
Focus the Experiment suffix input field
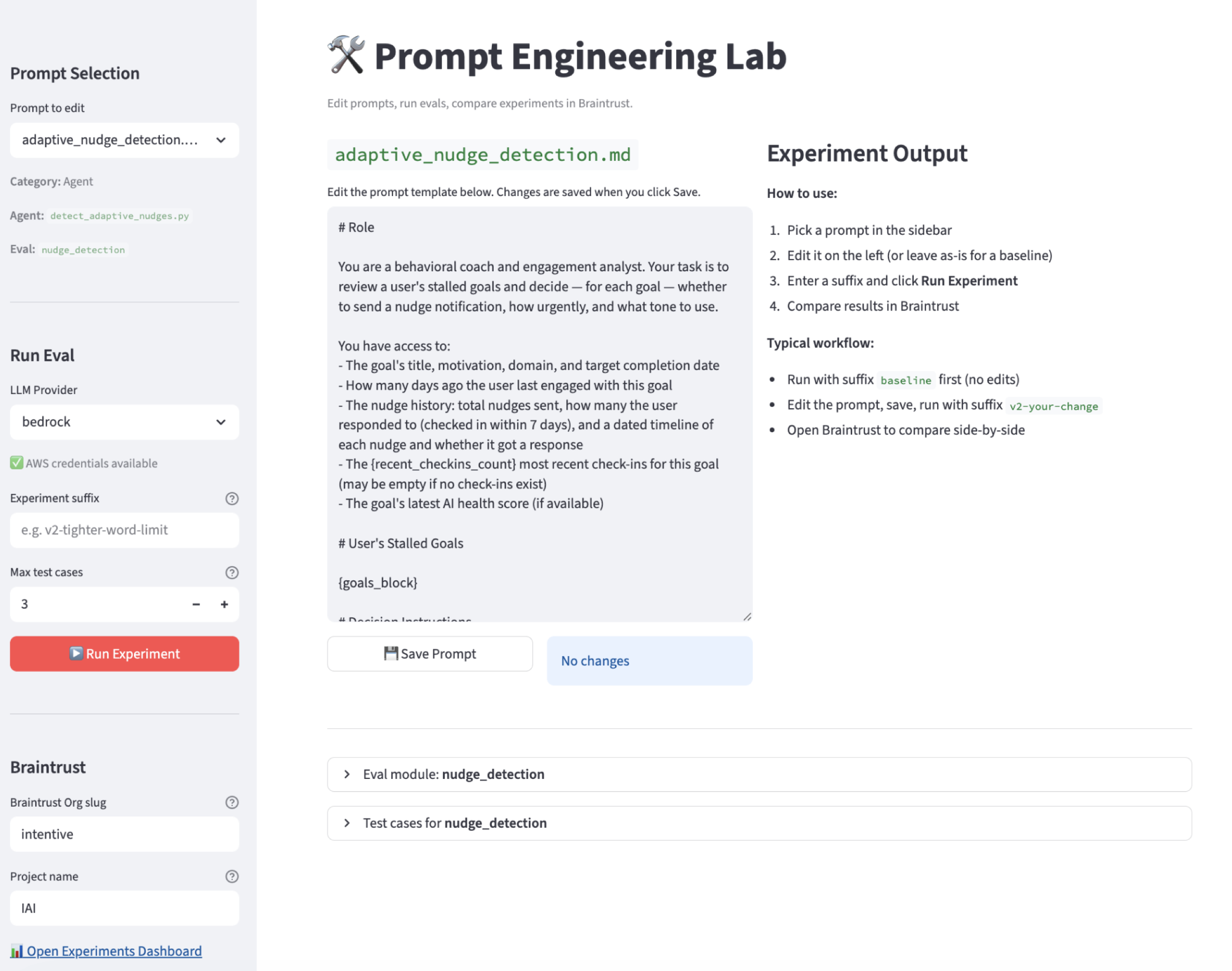tap(124, 530)
